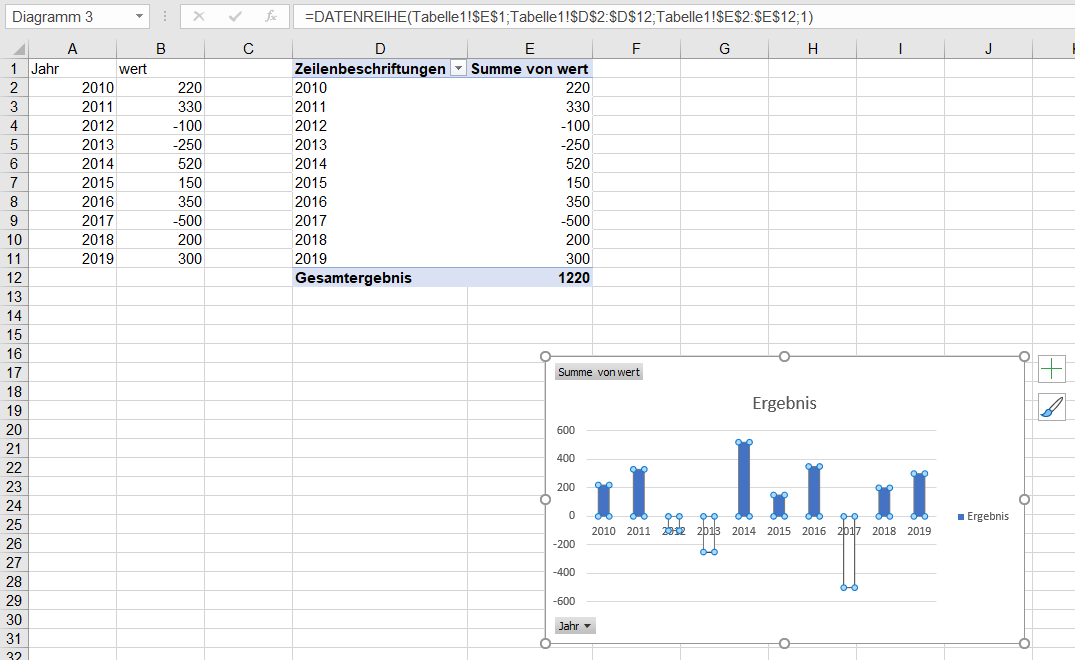Click the Summe von wert chart field button

(x=599, y=372)
